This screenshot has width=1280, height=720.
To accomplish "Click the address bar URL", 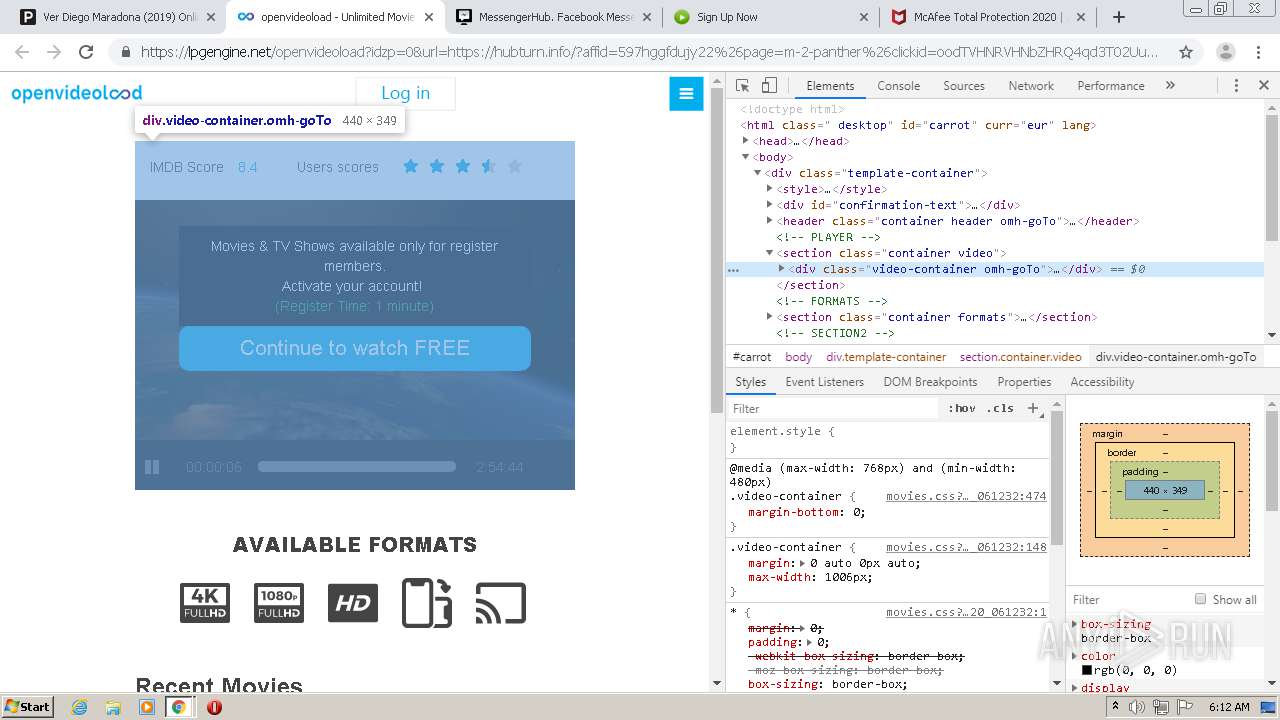I will (648, 52).
